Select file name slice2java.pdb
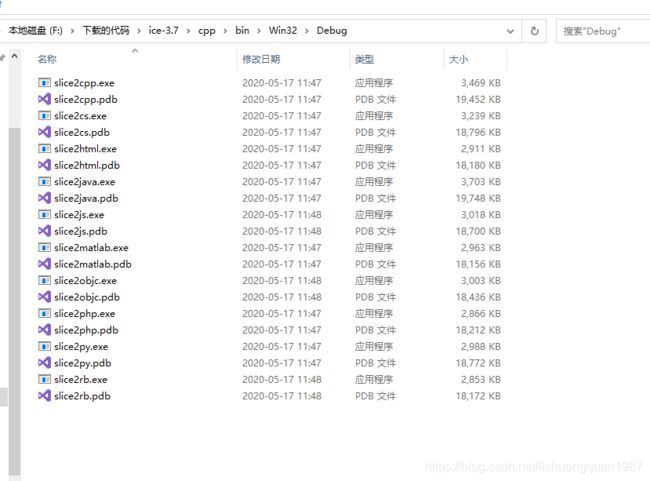This screenshot has width=650, height=481. point(86,198)
